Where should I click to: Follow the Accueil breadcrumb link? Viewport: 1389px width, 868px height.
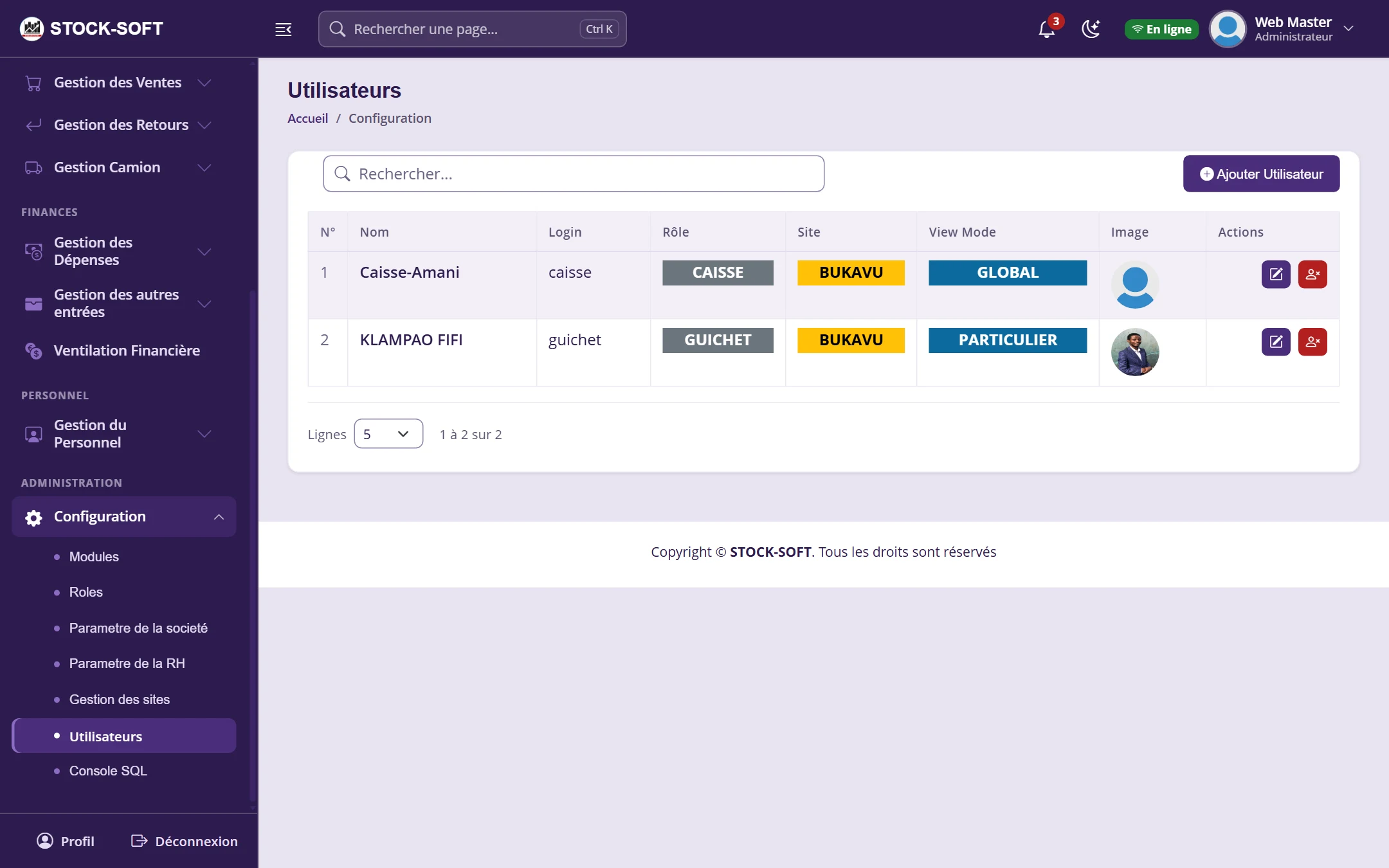[307, 118]
